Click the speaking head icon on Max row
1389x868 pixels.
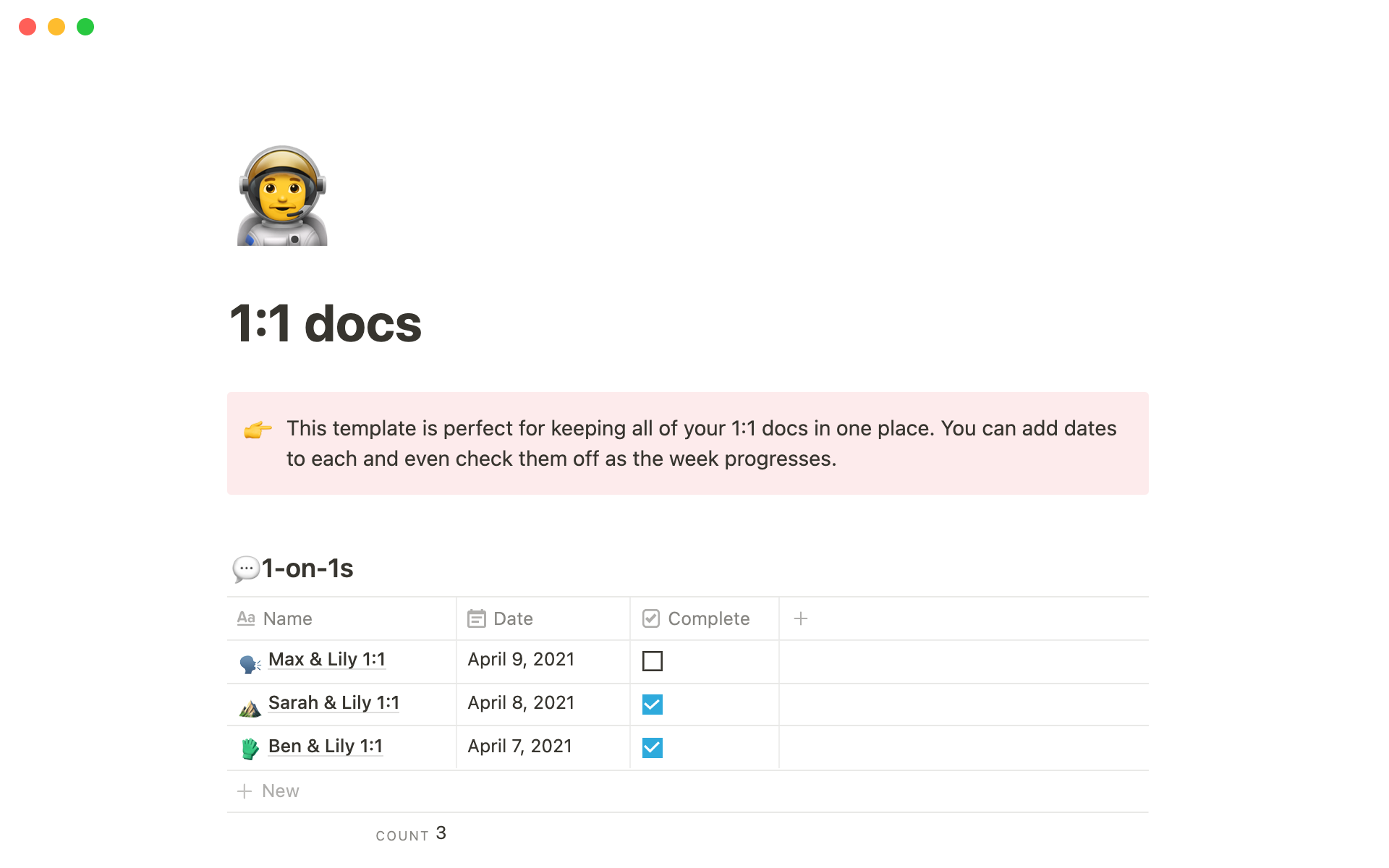(250, 663)
